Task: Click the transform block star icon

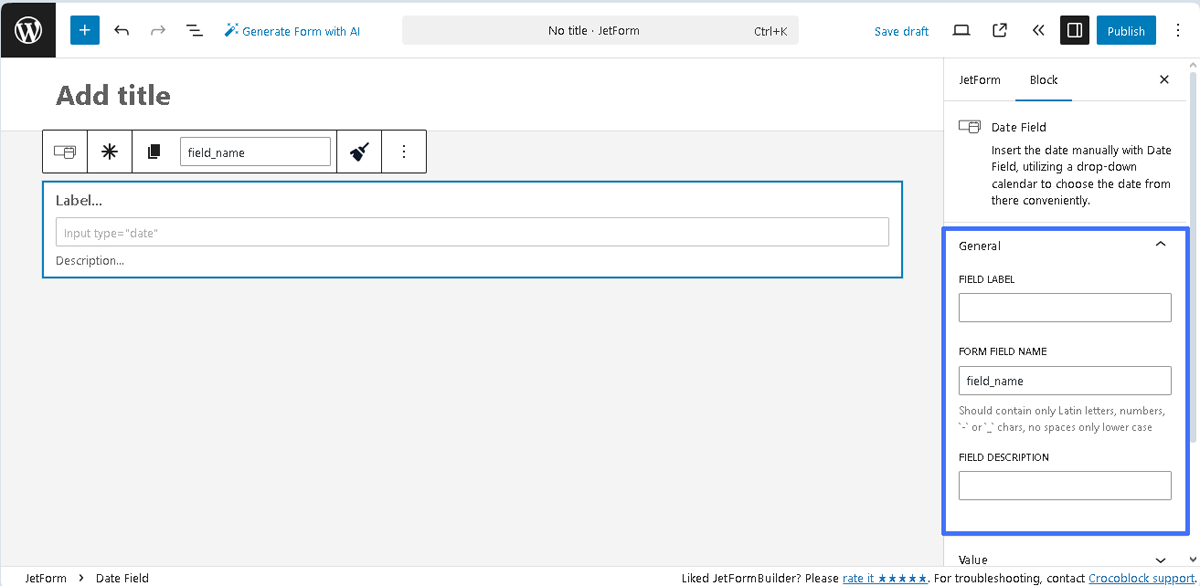Action: (x=109, y=151)
